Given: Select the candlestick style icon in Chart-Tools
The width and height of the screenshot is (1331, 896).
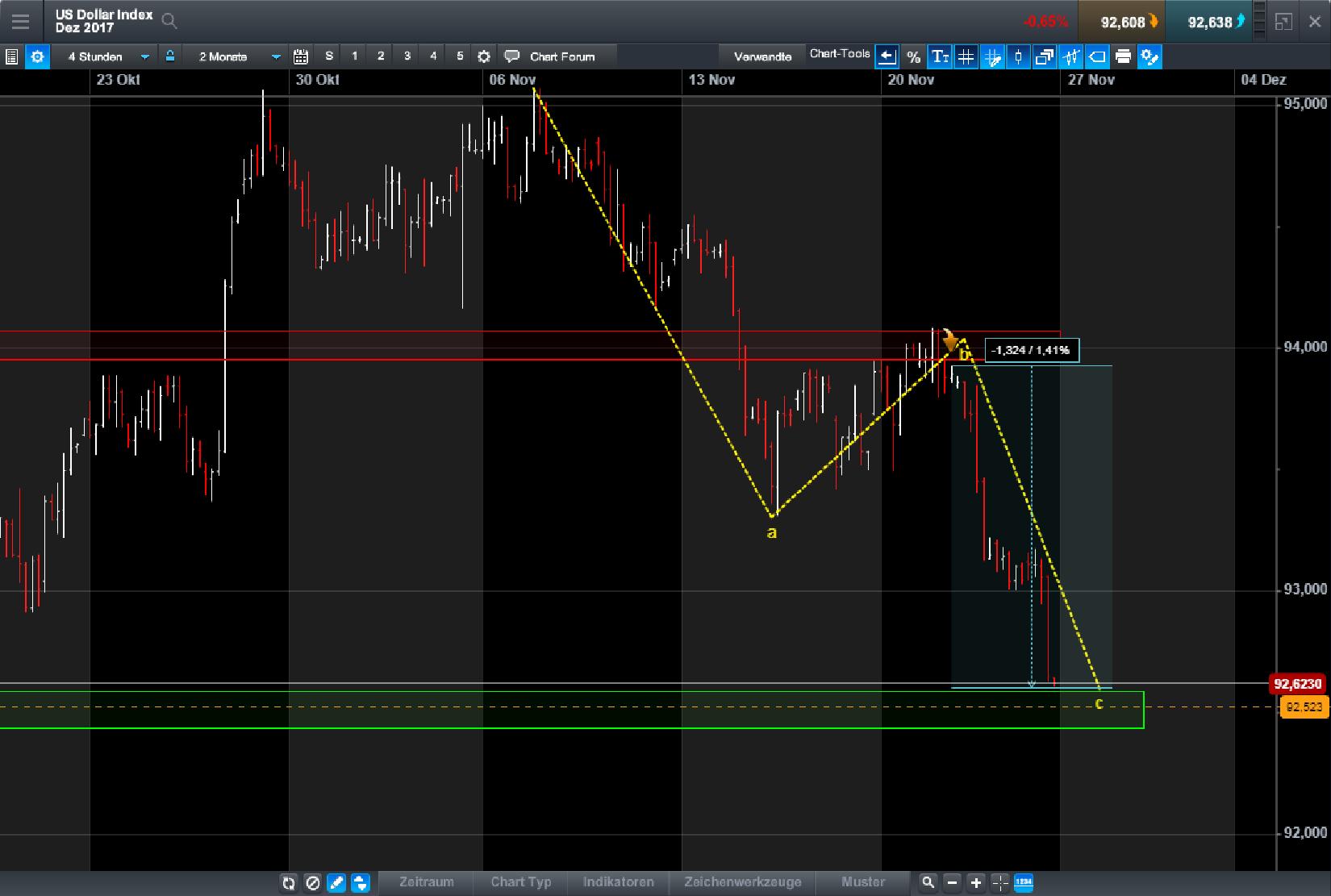Looking at the screenshot, I should 1018,56.
